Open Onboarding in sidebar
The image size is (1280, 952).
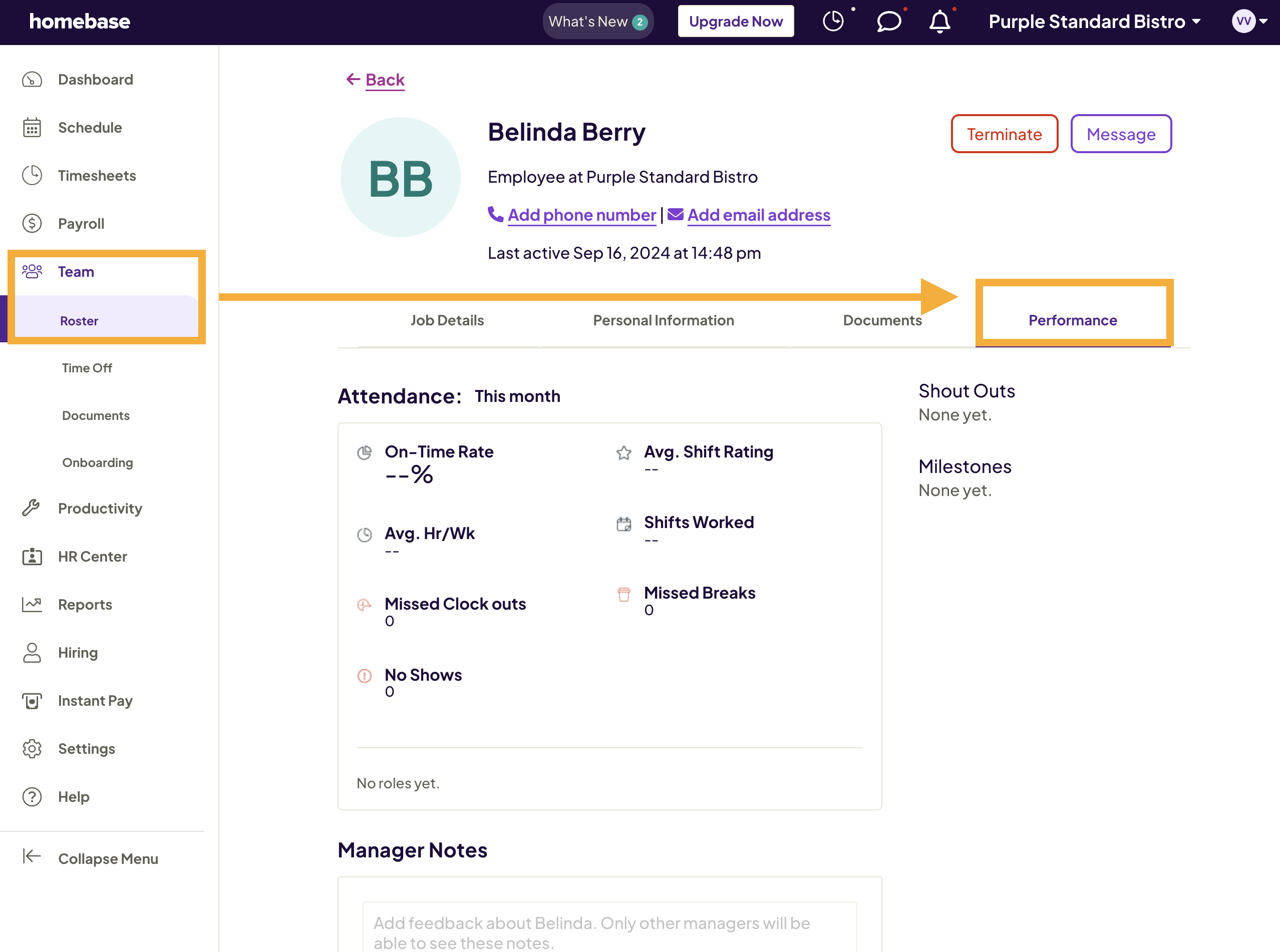click(x=98, y=463)
